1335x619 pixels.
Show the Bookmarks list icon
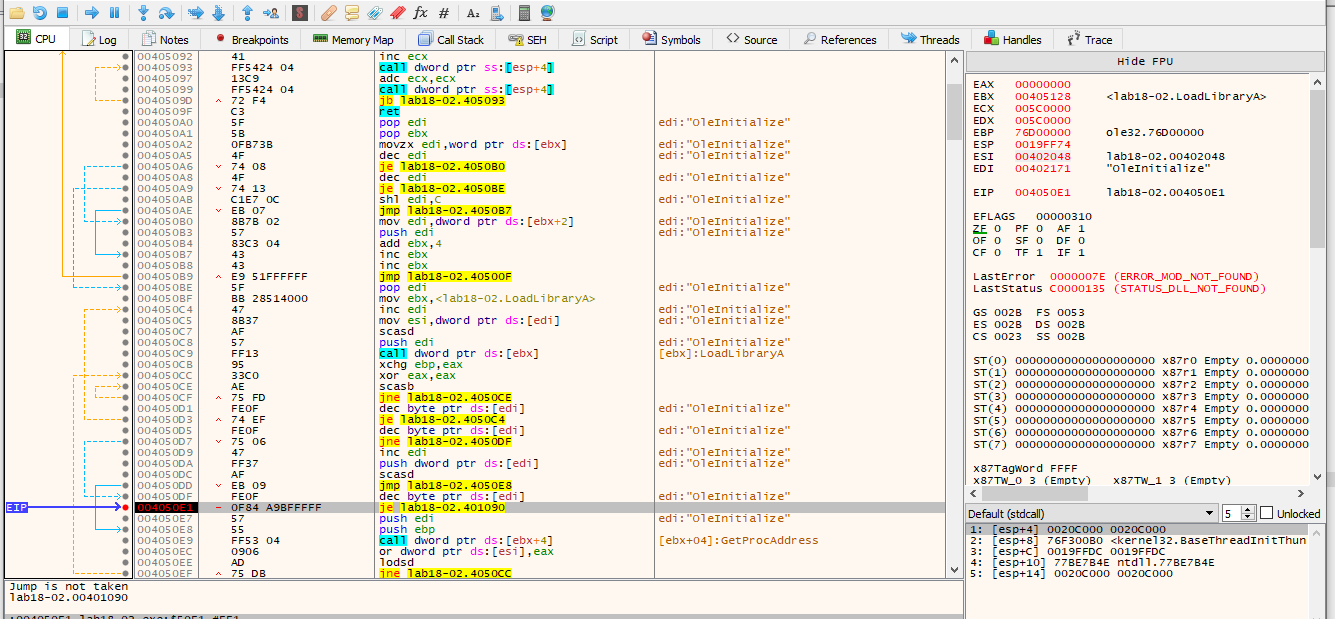(x=397, y=13)
